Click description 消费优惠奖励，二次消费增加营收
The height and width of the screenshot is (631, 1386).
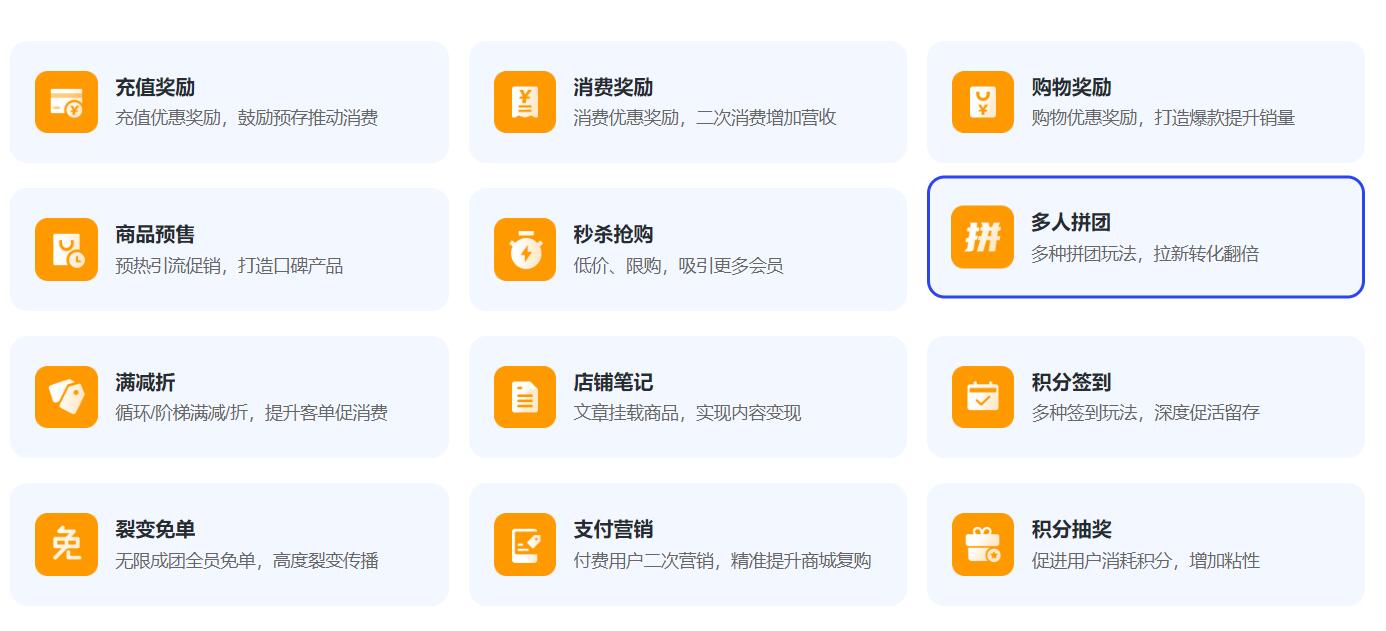tap(705, 118)
